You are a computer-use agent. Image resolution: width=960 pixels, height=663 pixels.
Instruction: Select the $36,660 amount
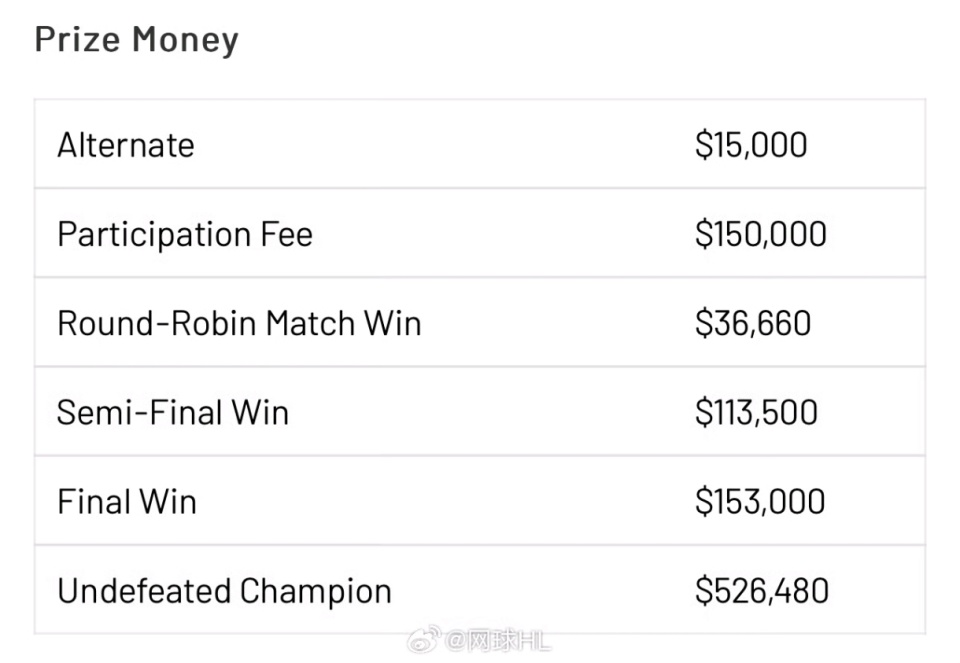coord(753,323)
